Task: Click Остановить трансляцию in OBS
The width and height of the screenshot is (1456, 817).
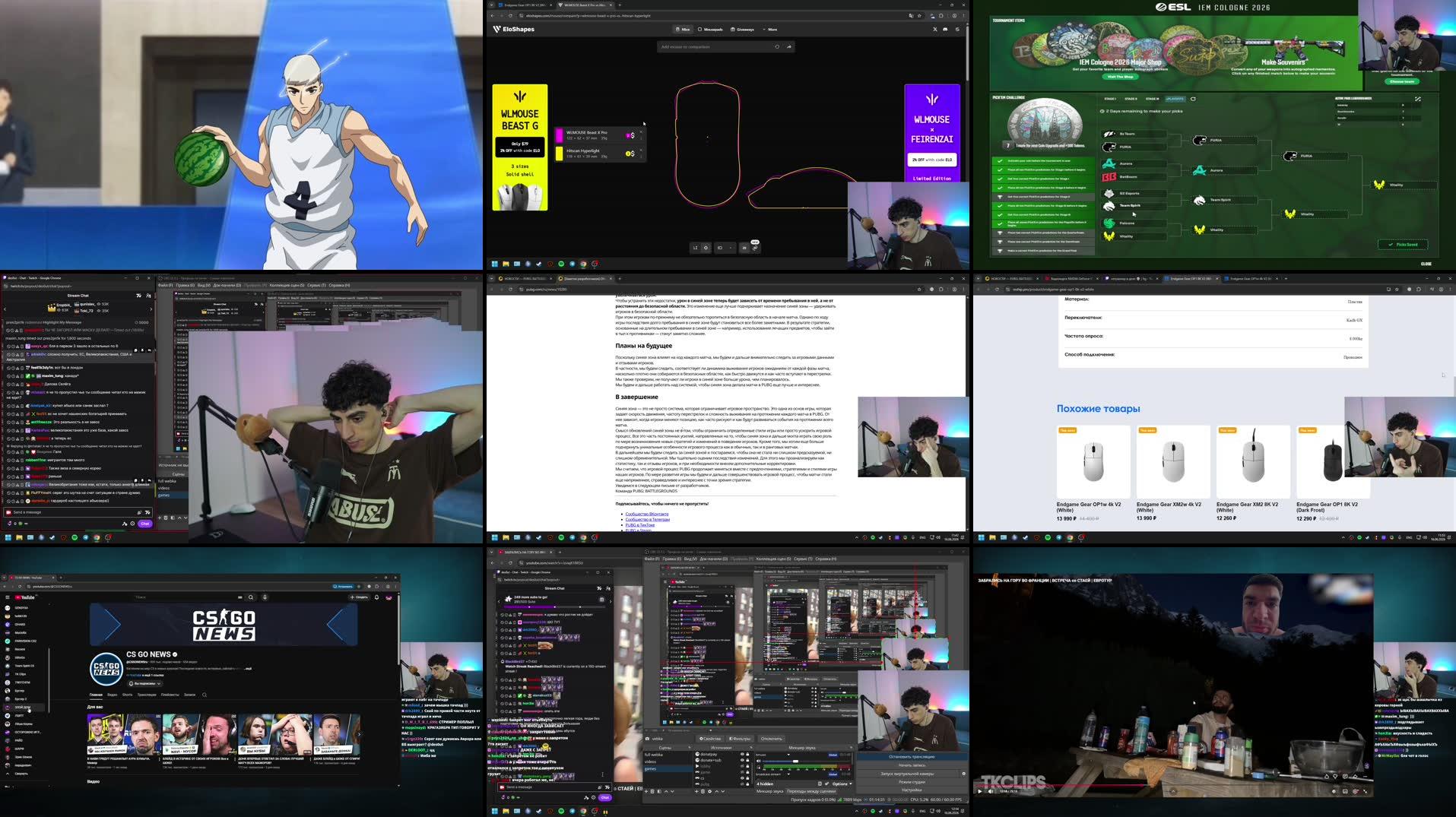Action: coord(912,757)
